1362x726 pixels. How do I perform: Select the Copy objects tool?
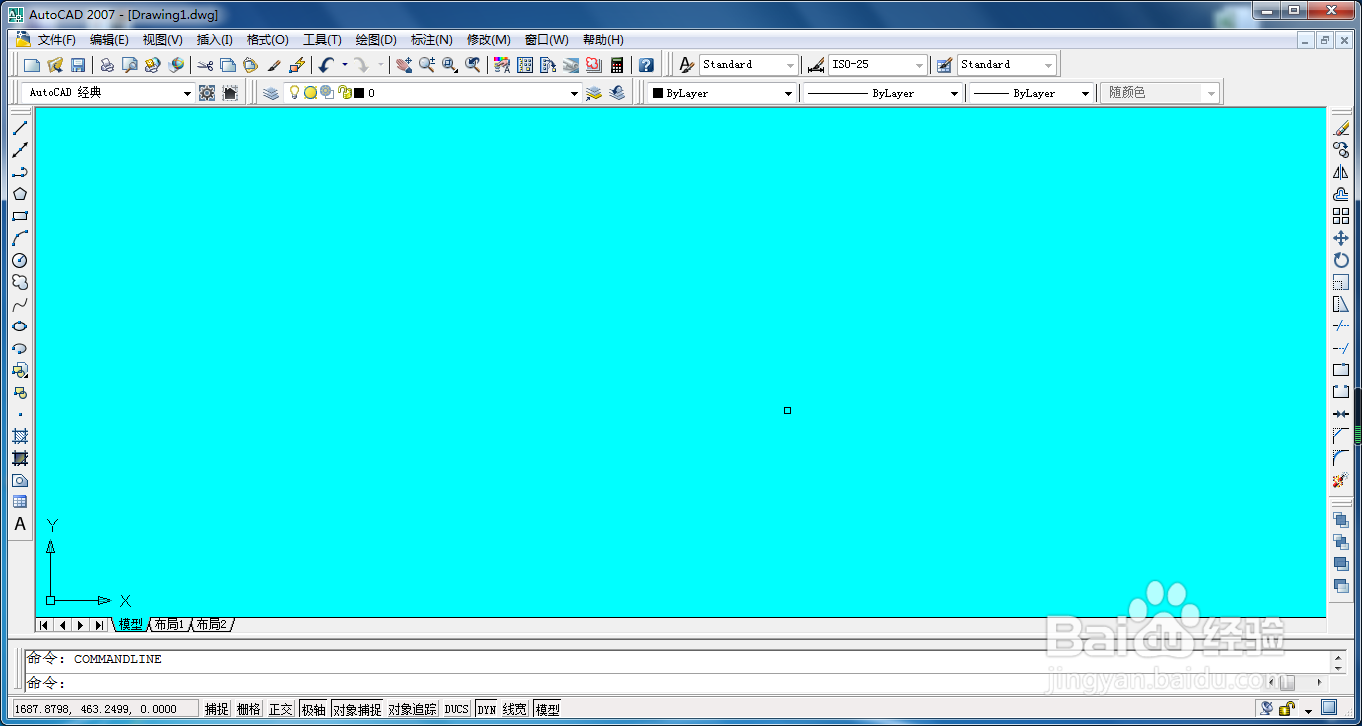click(1341, 150)
